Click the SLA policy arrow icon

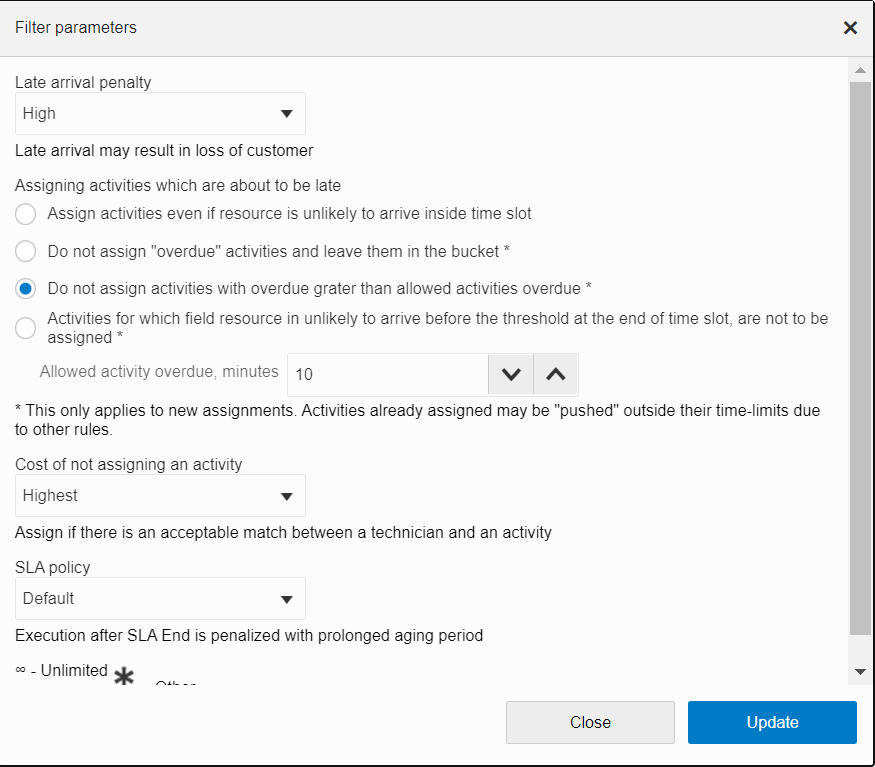click(x=287, y=599)
